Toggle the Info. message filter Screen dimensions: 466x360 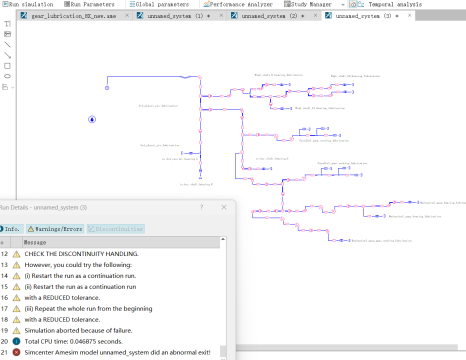pyautogui.click(x=11, y=229)
